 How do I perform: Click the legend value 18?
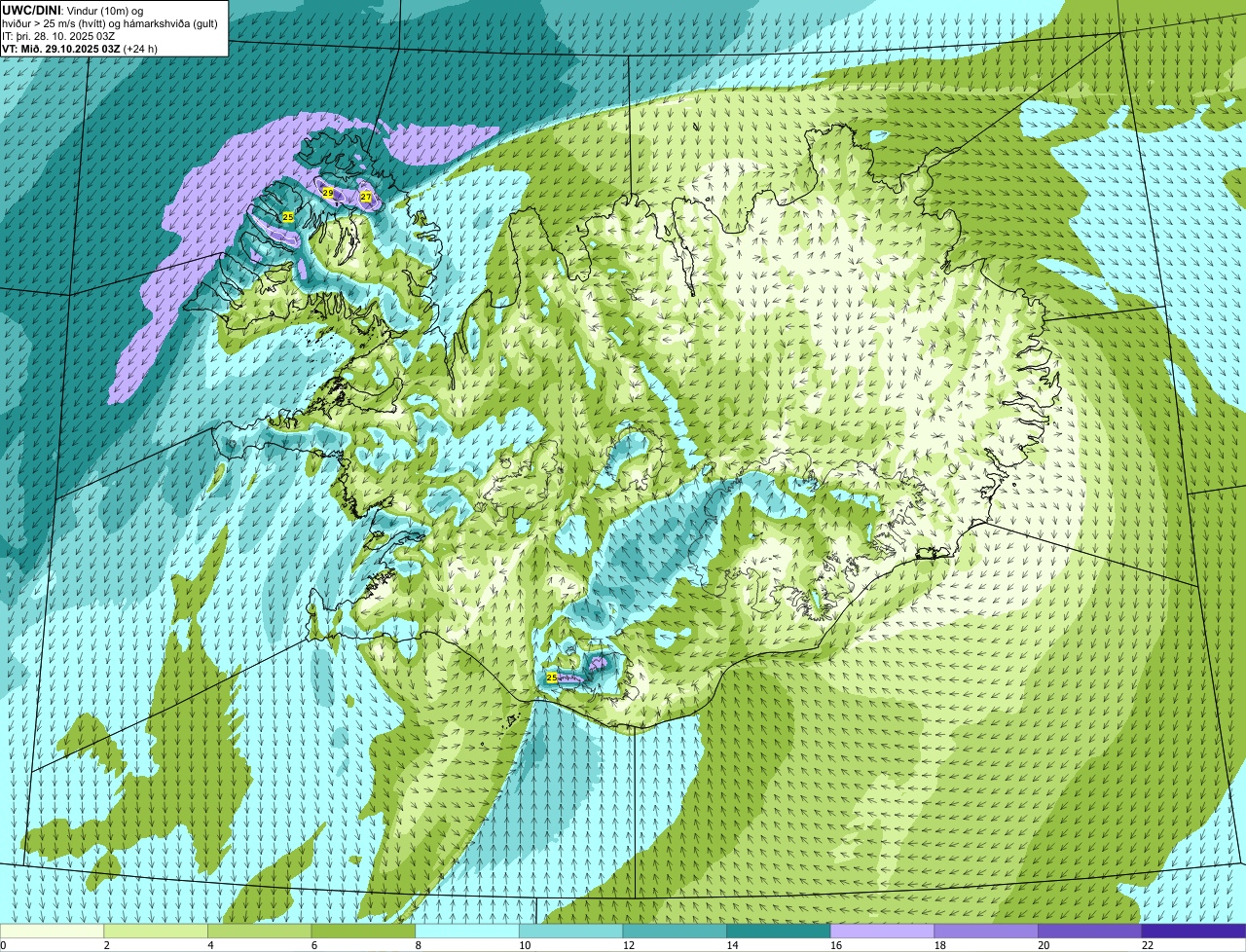940,945
